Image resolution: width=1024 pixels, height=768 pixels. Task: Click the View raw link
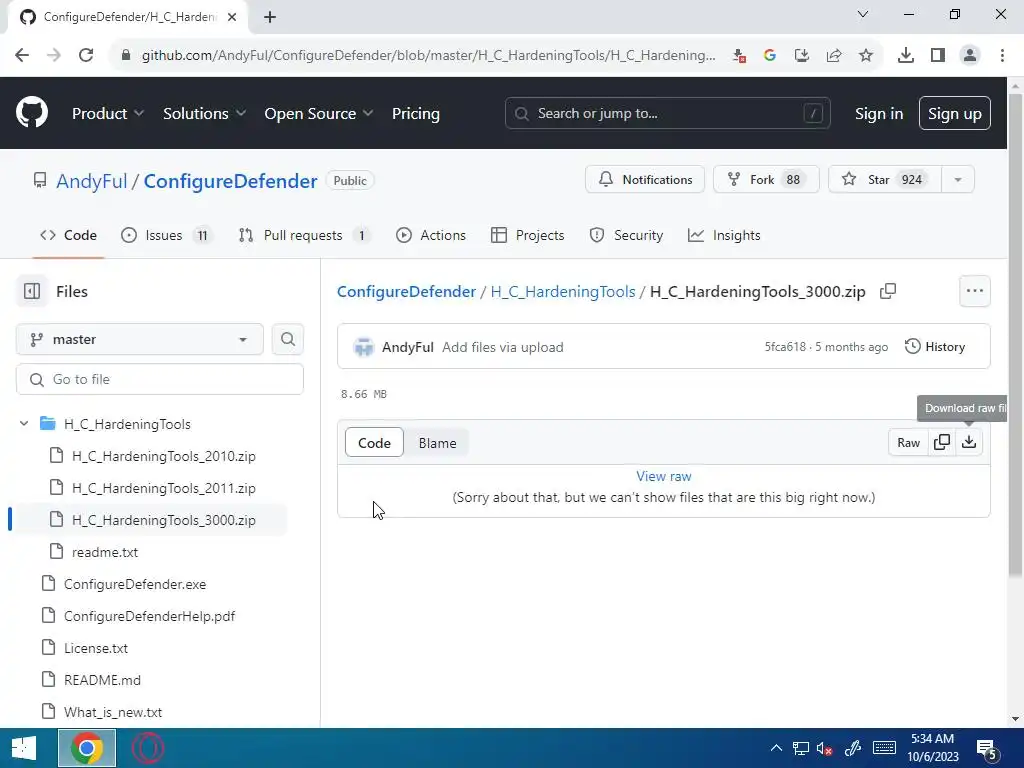click(664, 476)
